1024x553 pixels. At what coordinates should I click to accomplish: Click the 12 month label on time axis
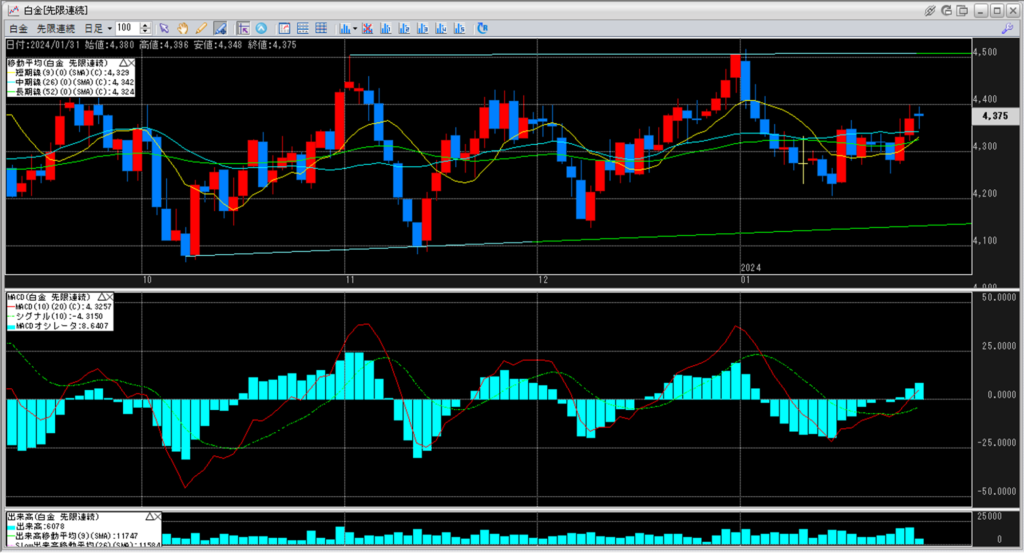point(543,280)
